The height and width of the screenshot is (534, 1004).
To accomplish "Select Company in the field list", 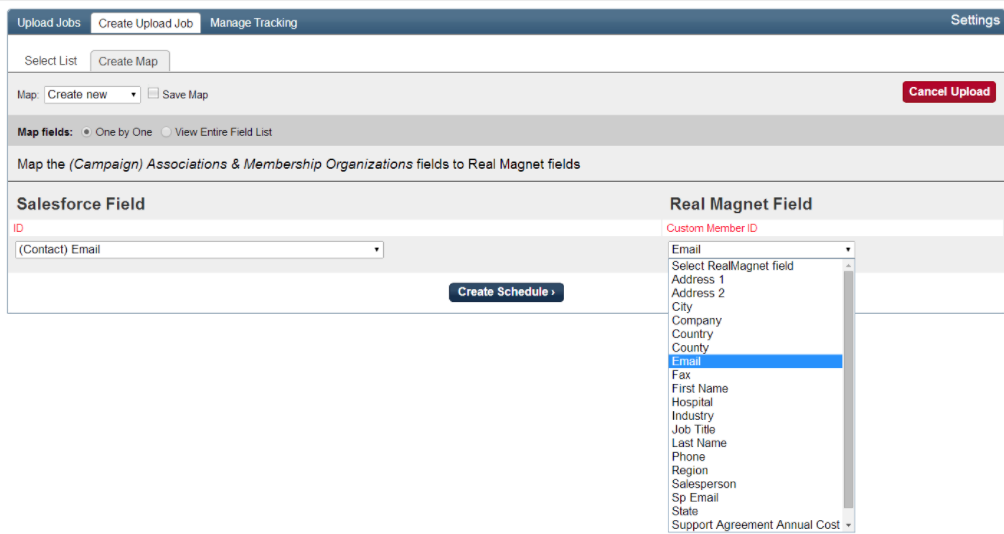I will click(x=756, y=321).
